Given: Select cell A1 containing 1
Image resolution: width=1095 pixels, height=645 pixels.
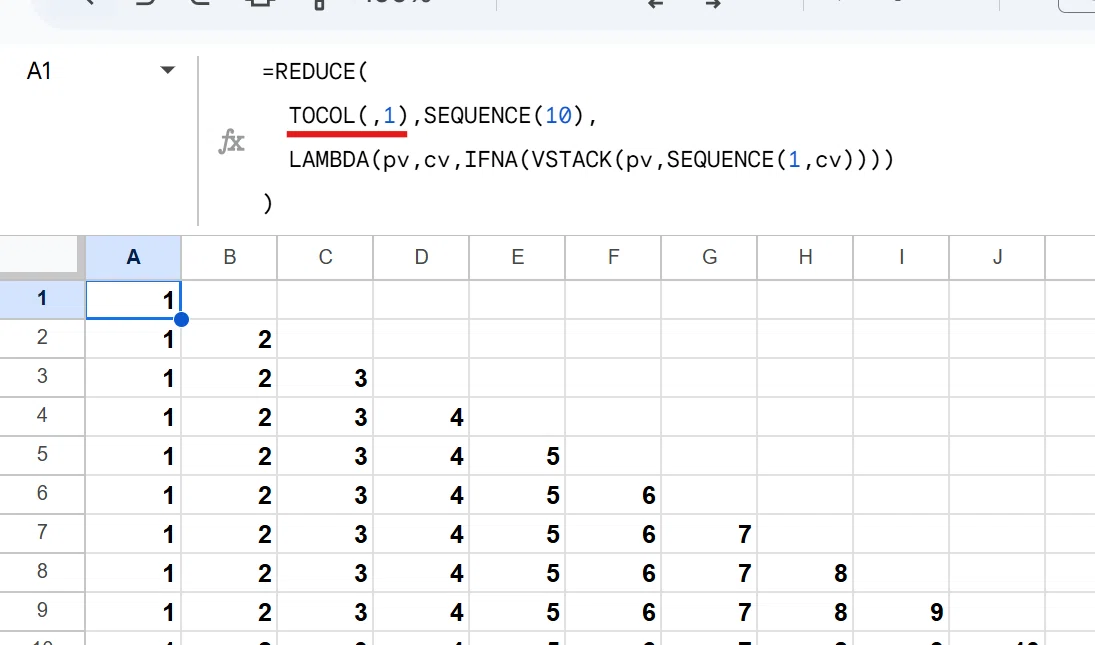Looking at the screenshot, I should (133, 299).
